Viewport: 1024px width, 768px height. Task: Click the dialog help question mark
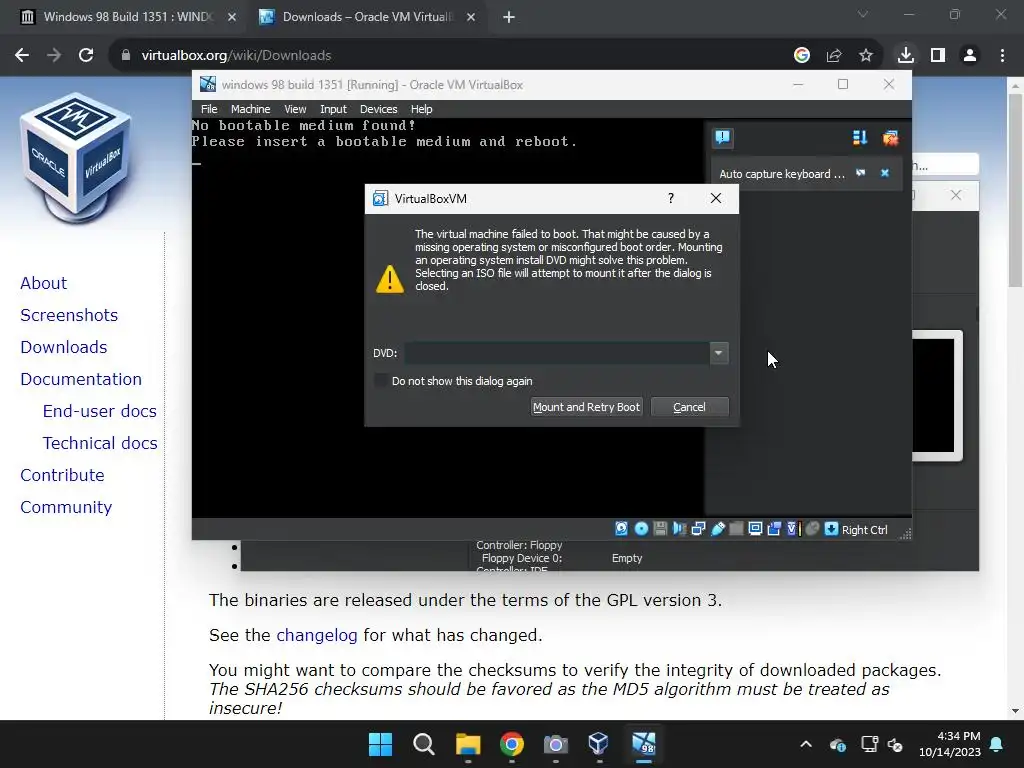tap(671, 198)
